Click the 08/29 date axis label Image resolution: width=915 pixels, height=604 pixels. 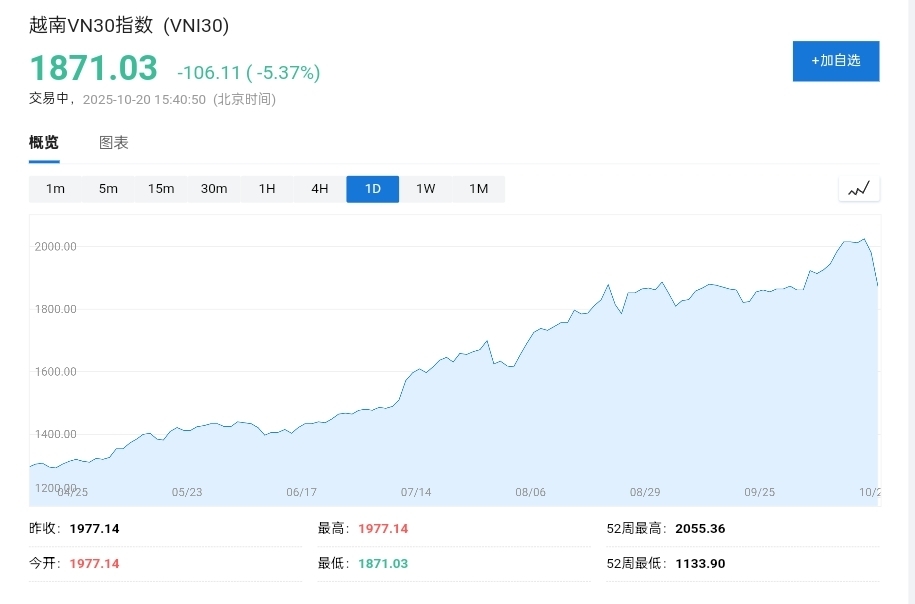tap(645, 492)
